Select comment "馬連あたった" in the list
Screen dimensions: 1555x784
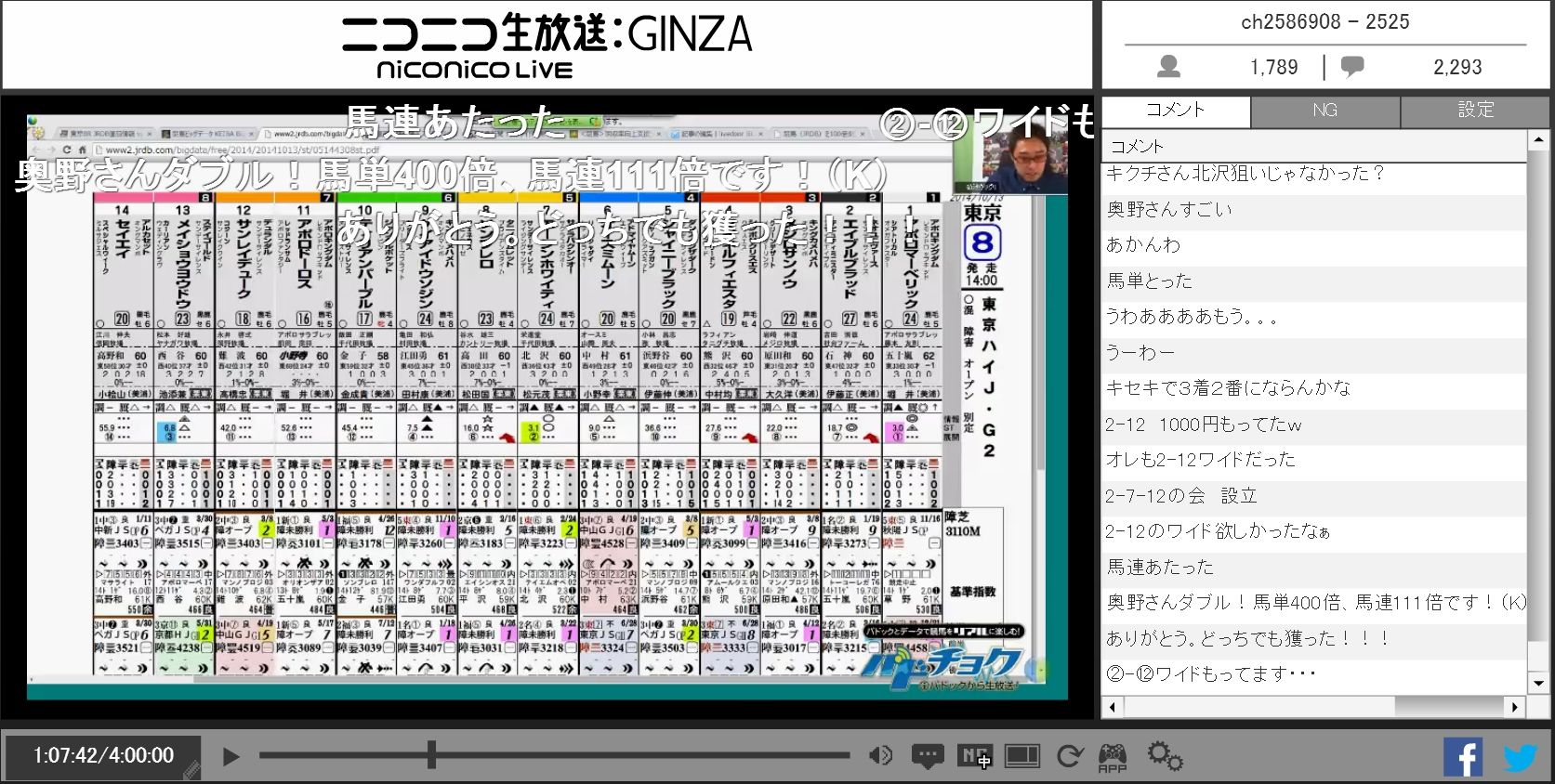coord(1314,568)
